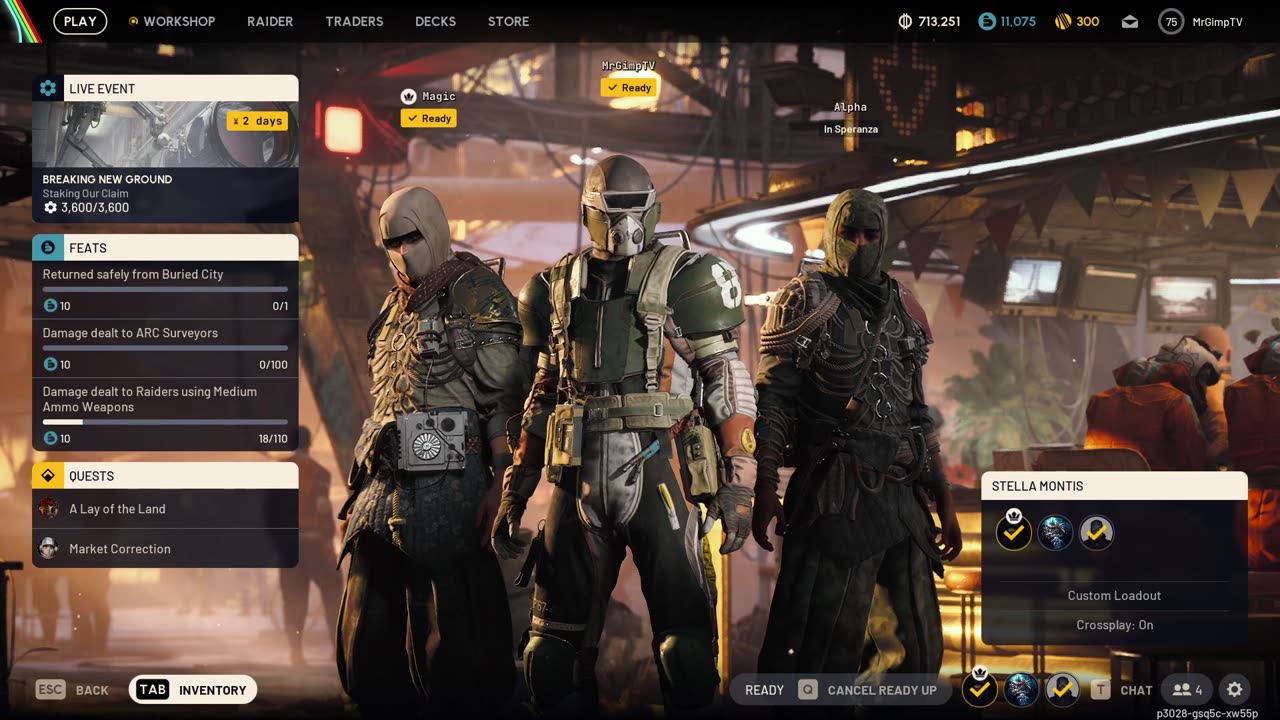Click Buried City feat progress bar
Viewport: 1280px width, 720px height.
165,289
